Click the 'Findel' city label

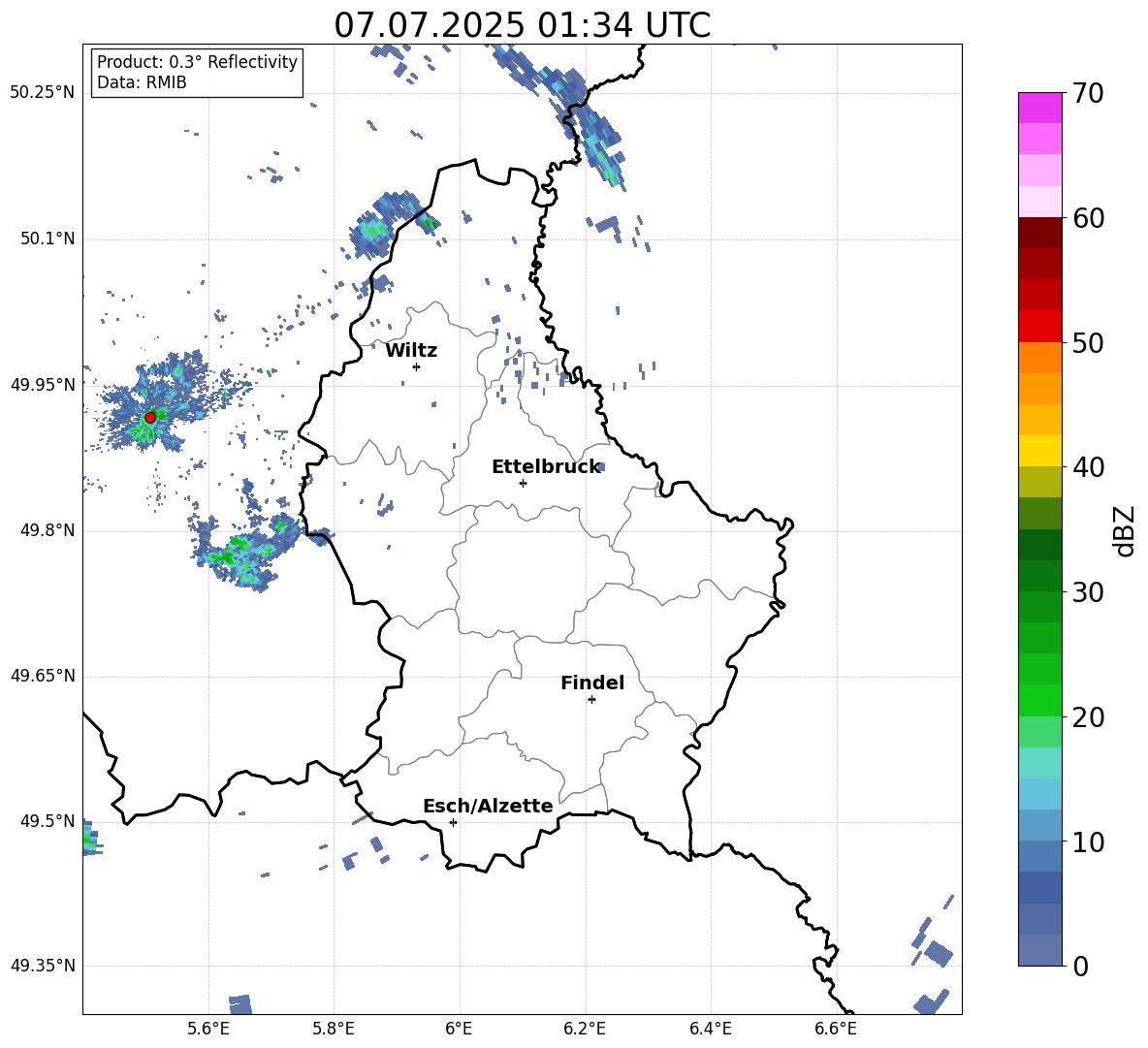[x=592, y=683]
